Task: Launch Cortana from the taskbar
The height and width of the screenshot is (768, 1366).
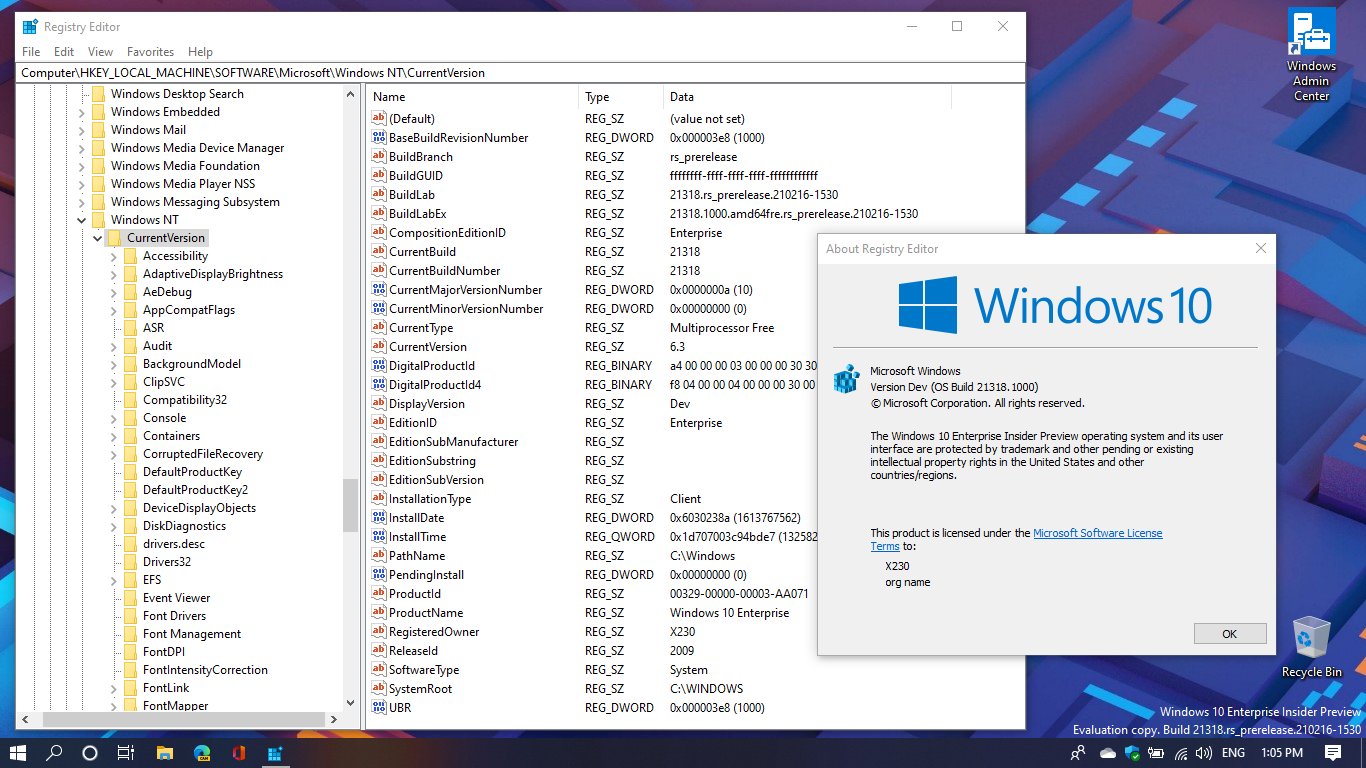Action: 90,752
